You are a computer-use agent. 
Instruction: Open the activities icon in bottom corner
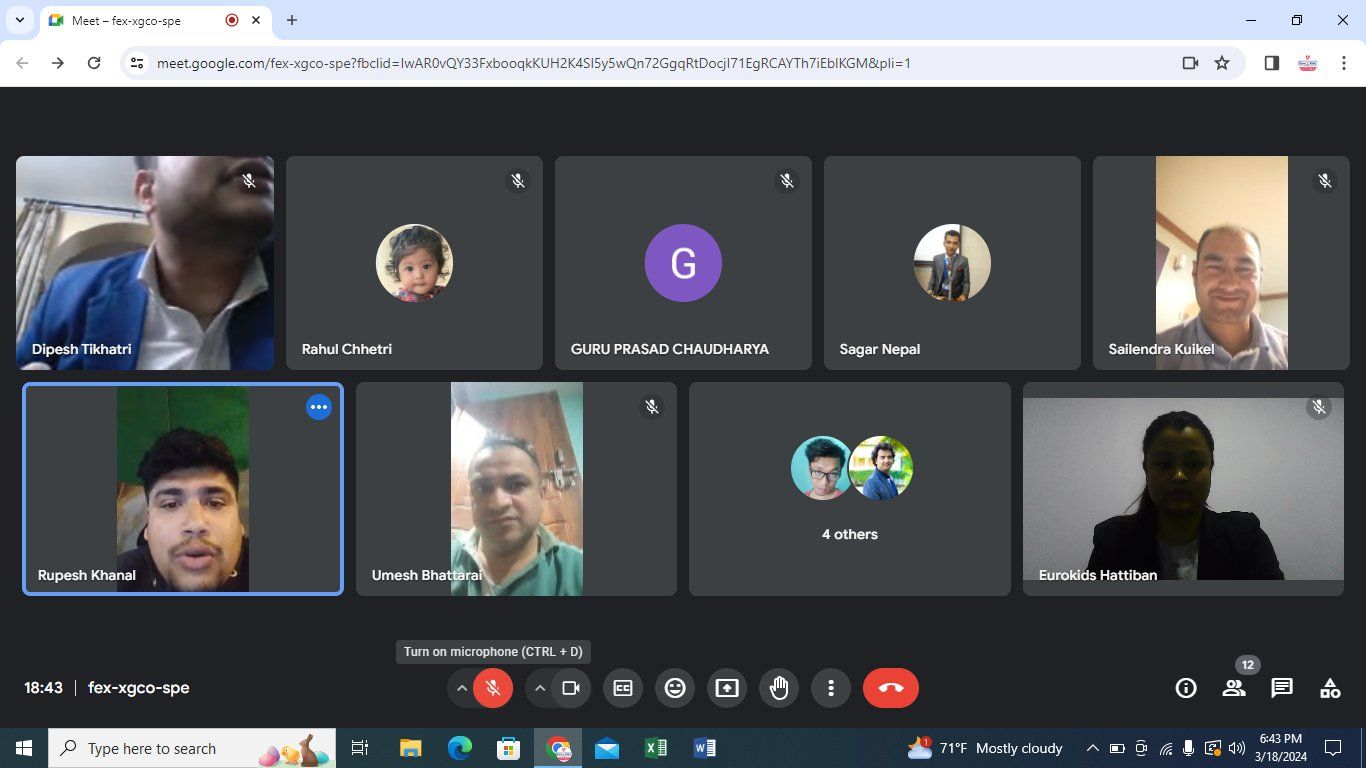click(1330, 688)
